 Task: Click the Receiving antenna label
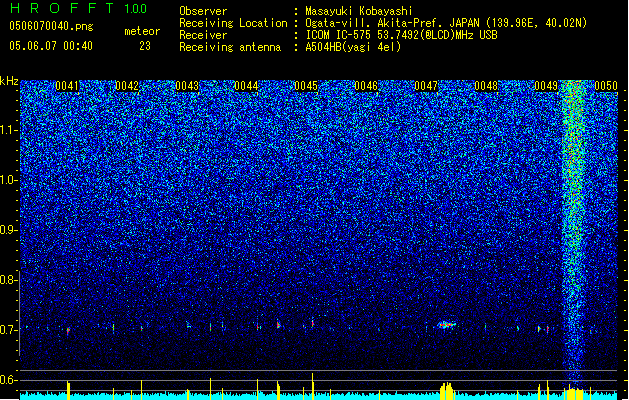tap(230, 47)
